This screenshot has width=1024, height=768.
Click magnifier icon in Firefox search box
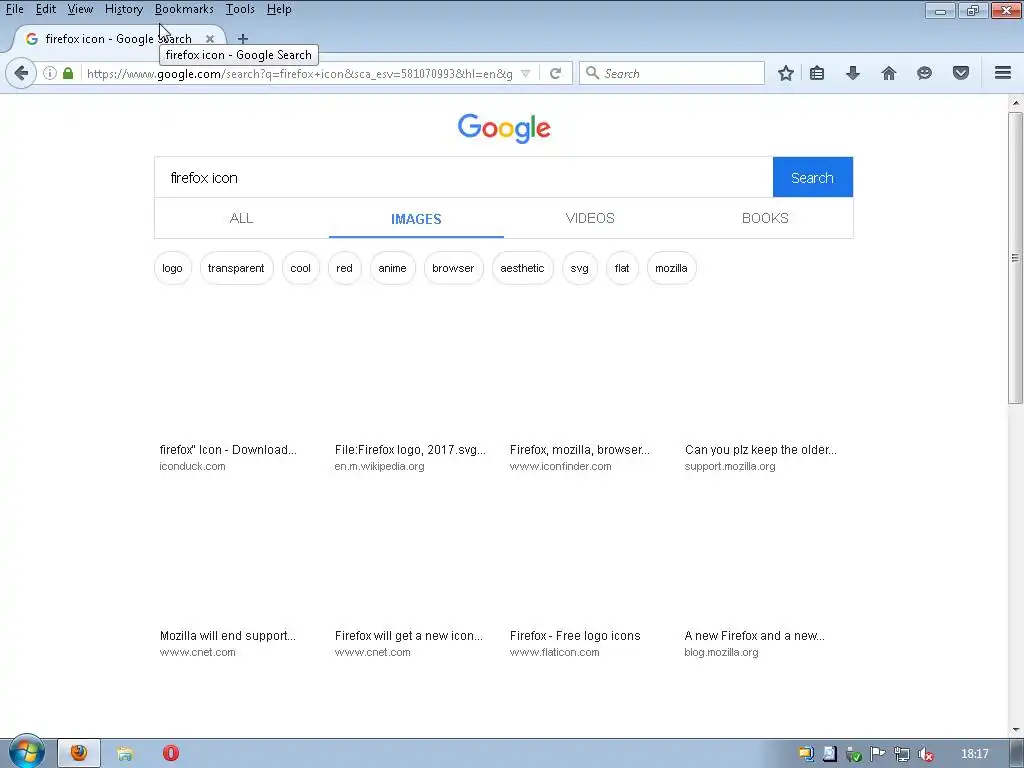592,73
